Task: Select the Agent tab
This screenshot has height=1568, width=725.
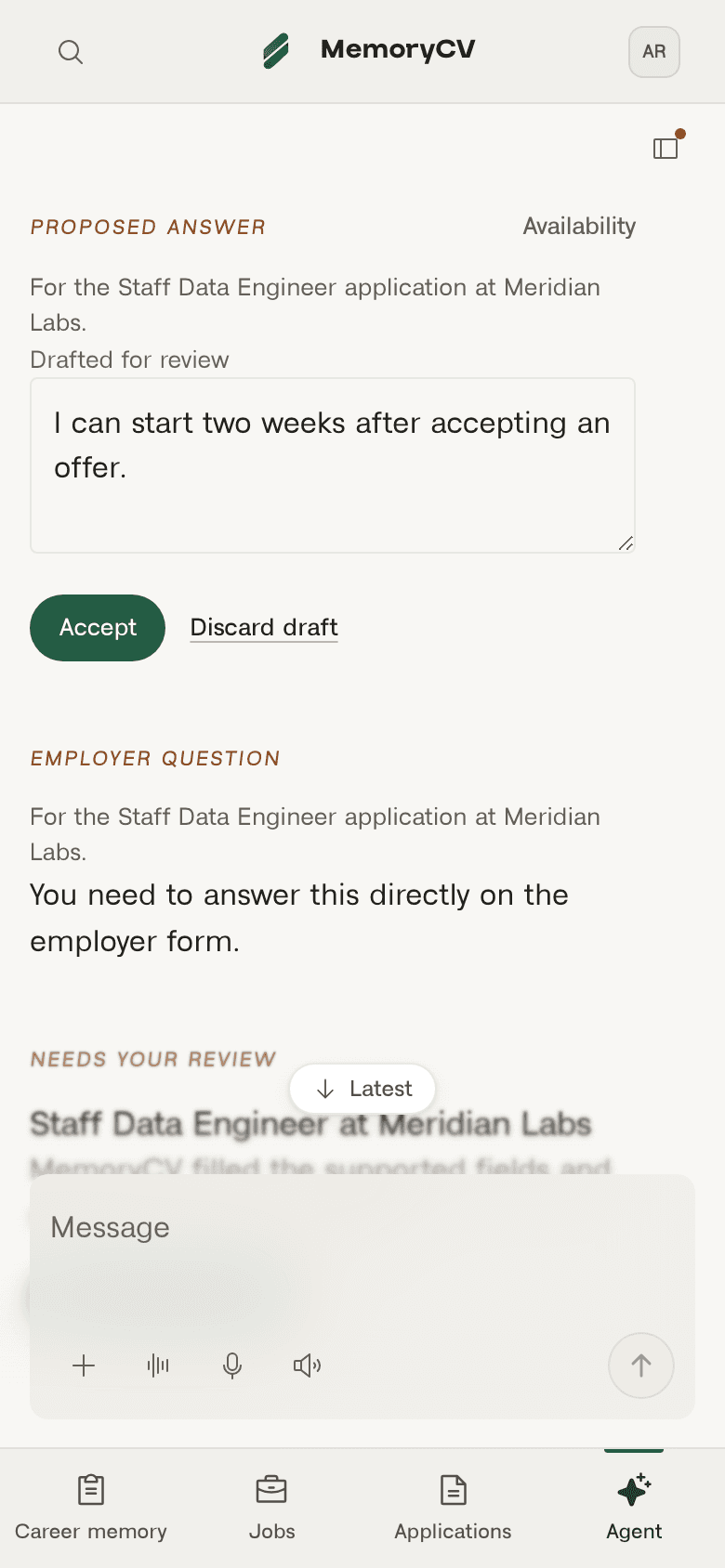Action: point(634,1509)
